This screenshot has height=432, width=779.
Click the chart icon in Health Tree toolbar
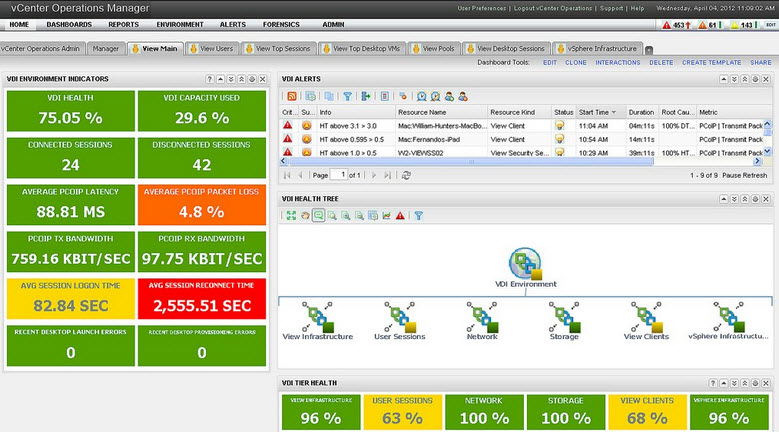pyautogui.click(x=387, y=216)
